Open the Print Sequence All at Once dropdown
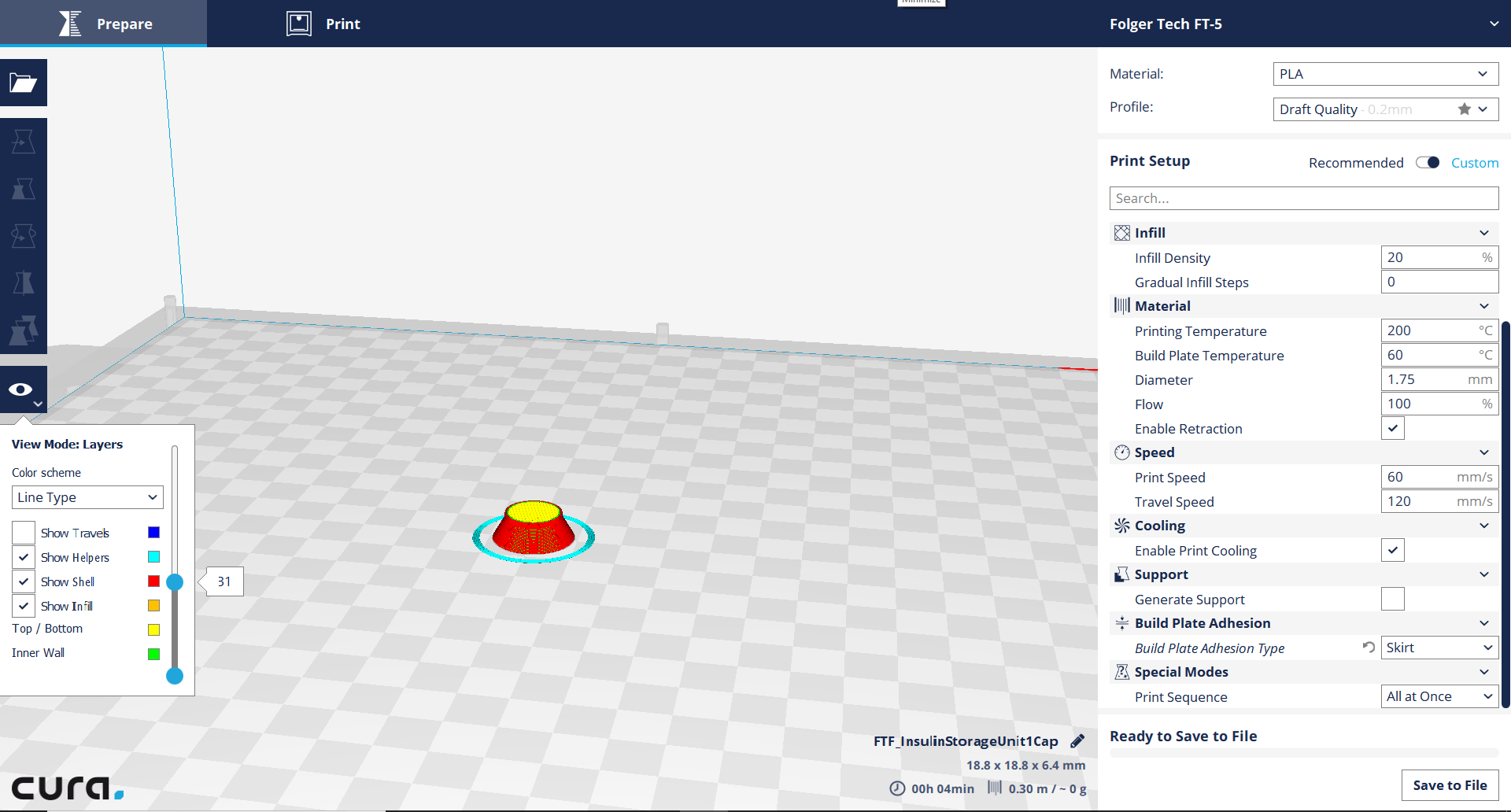Screen dimensions: 1511x812 point(1439,696)
